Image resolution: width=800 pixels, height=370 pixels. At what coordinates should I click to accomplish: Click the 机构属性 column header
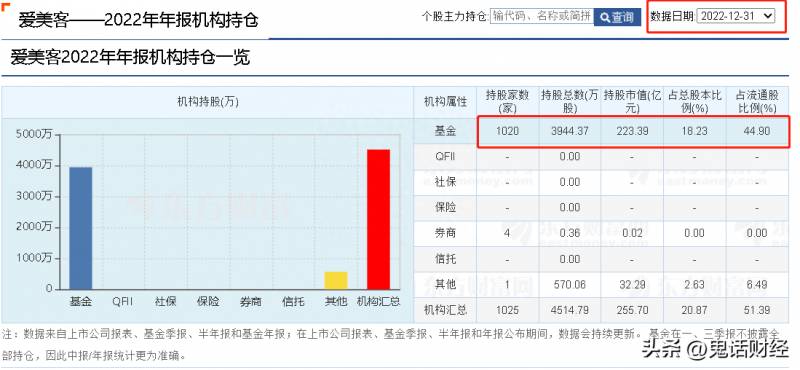(445, 102)
